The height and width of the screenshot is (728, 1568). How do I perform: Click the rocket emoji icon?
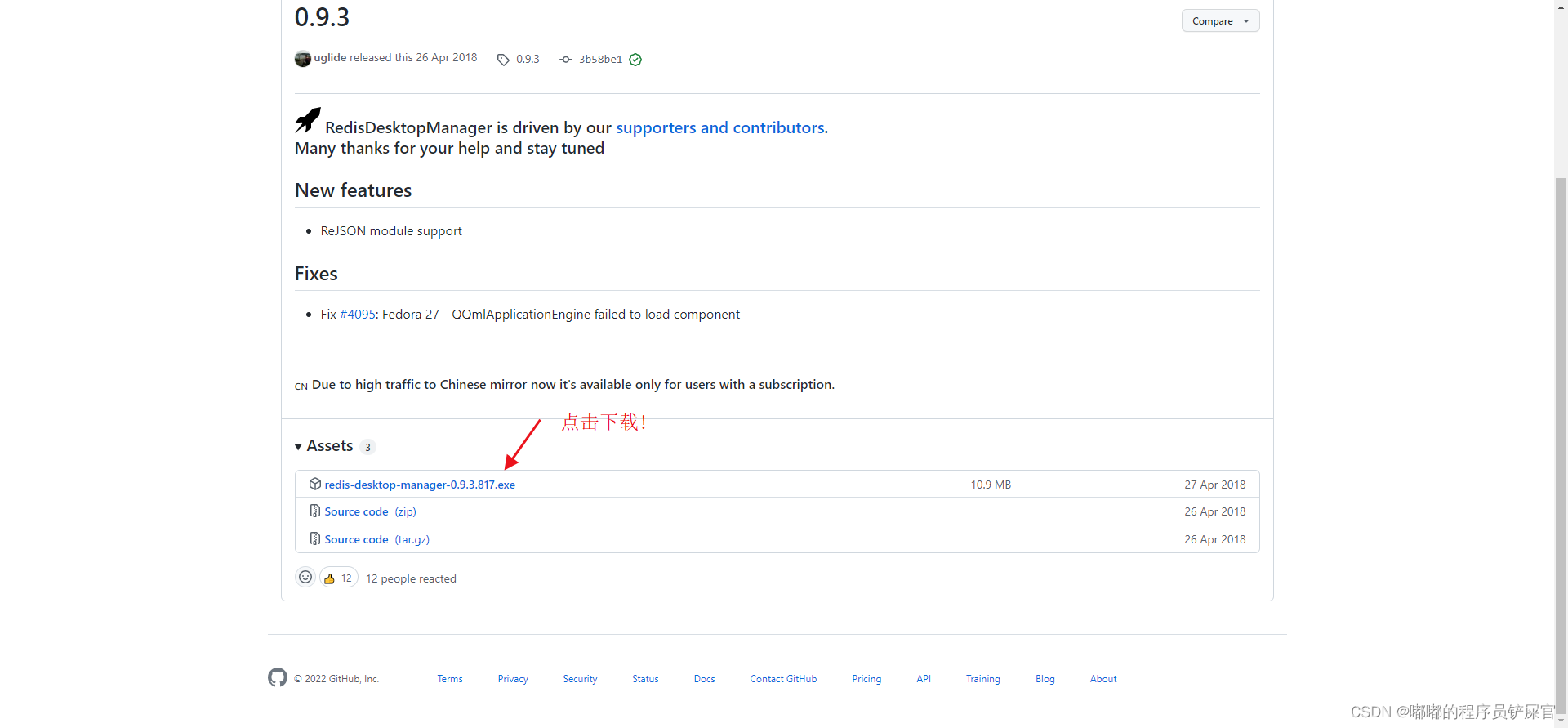308,120
